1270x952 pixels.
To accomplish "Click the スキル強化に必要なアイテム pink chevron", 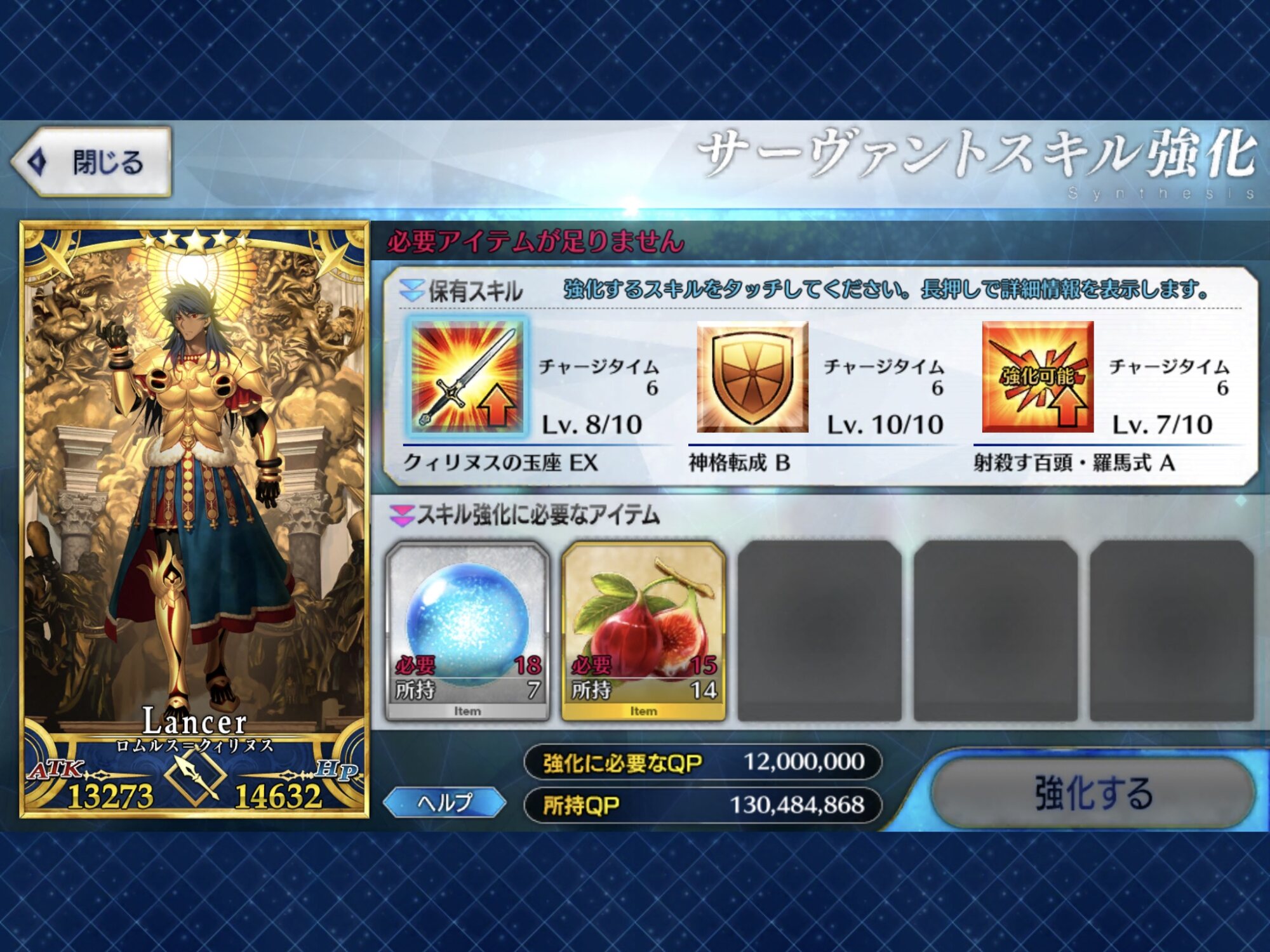I will (x=402, y=516).
